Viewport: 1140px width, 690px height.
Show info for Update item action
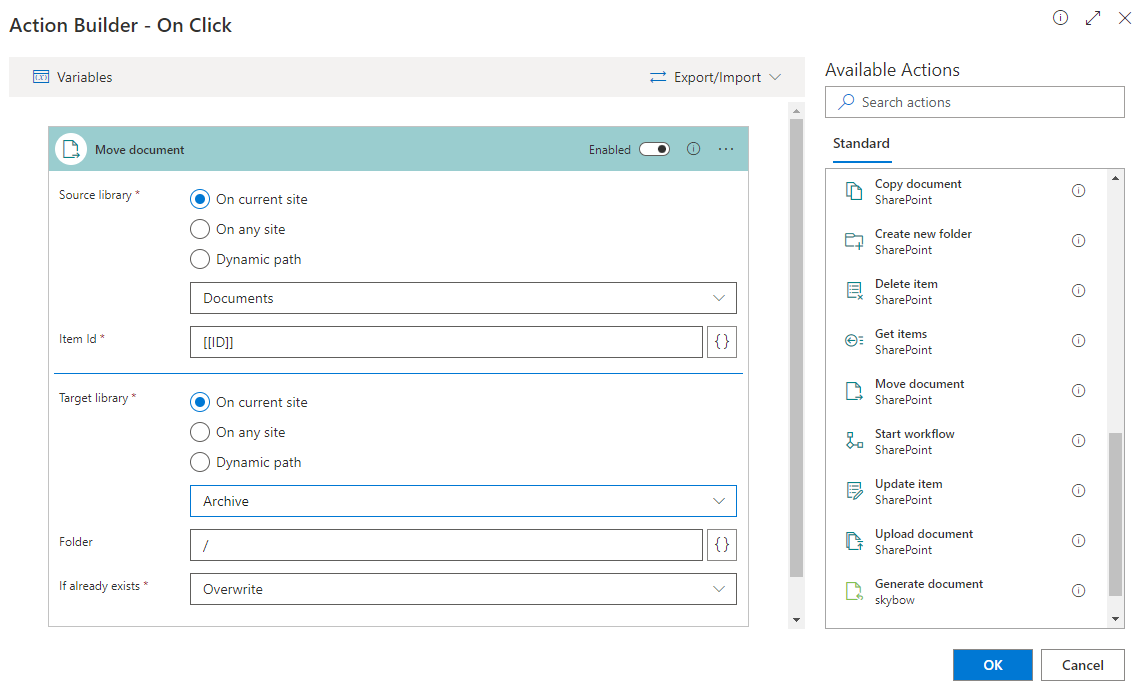[1078, 491]
